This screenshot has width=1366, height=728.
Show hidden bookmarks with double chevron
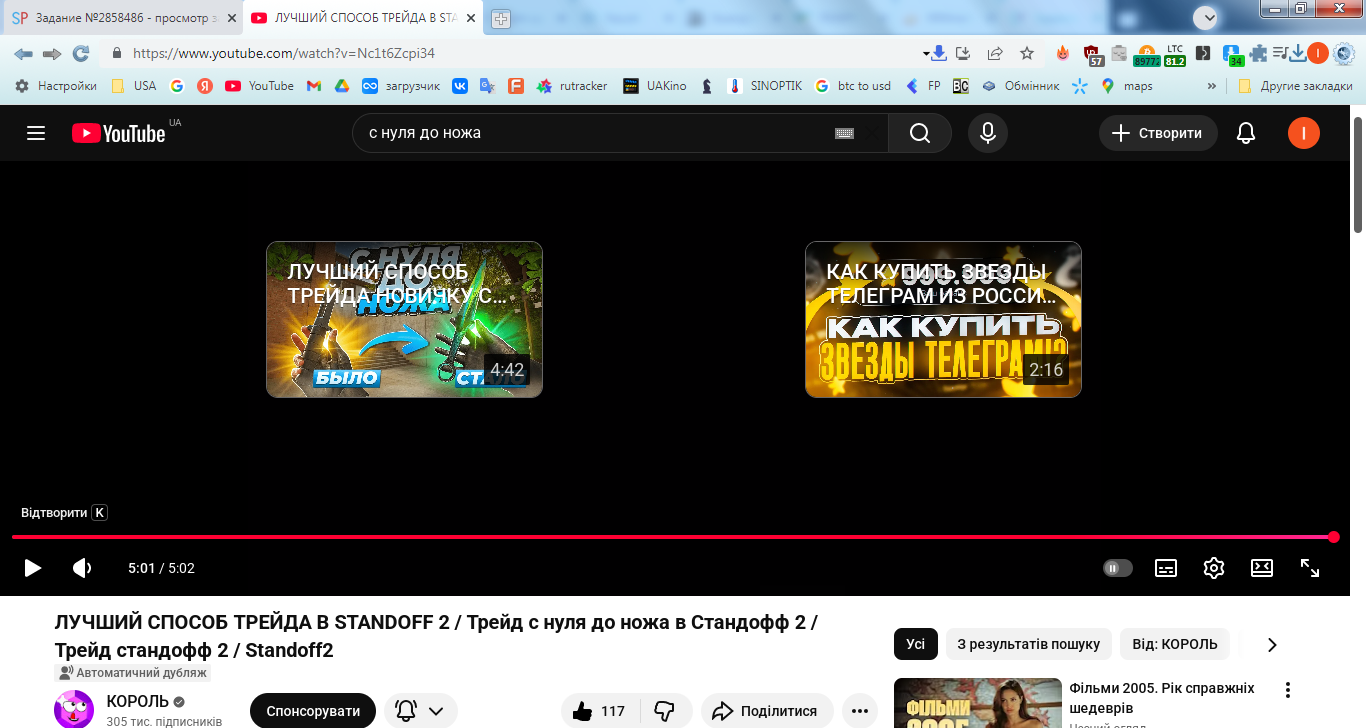(x=1212, y=86)
